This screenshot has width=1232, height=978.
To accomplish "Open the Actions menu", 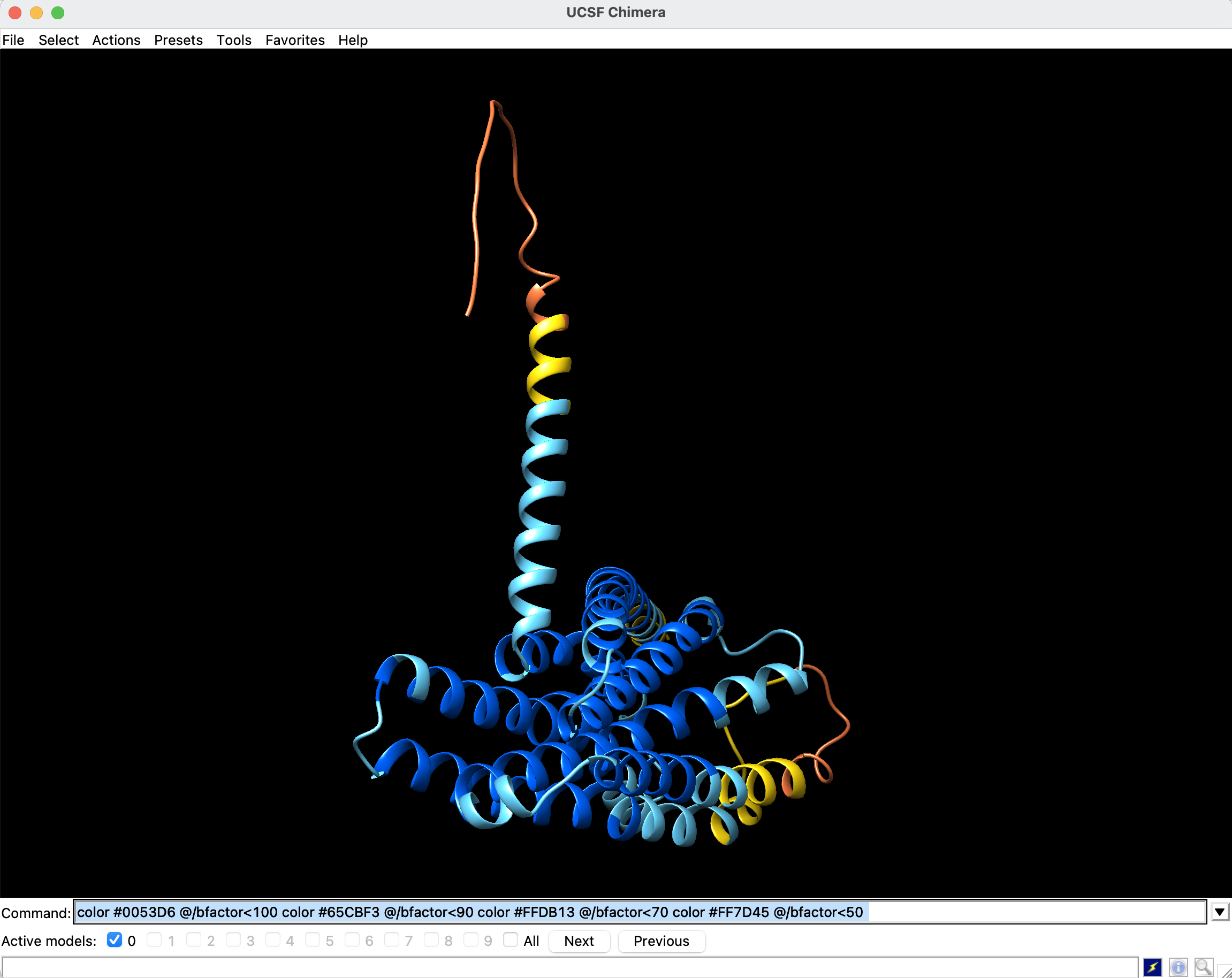I will [x=116, y=40].
